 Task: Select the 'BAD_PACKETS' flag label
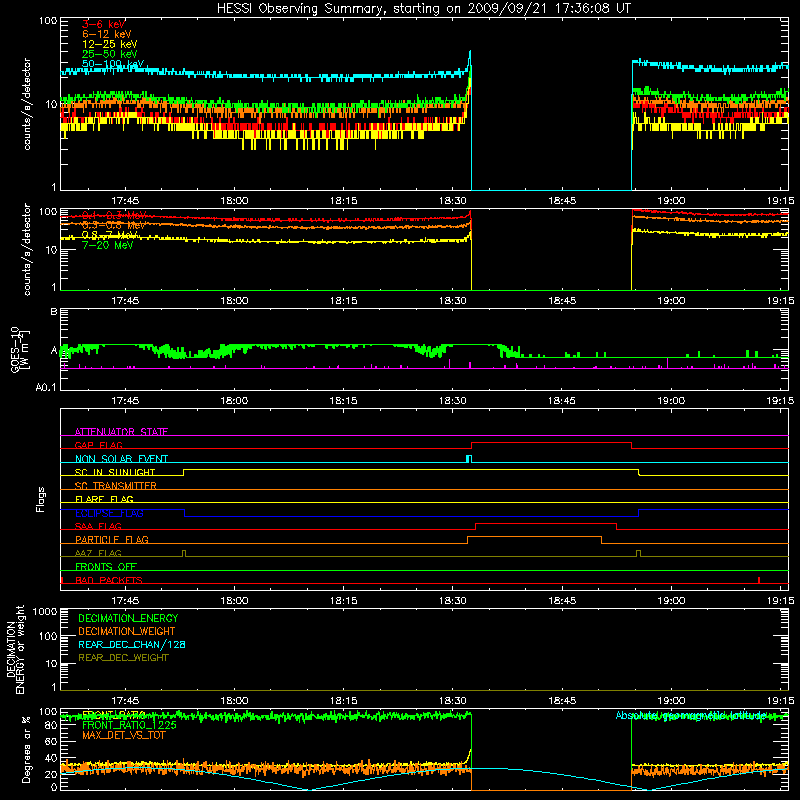pyautogui.click(x=109, y=580)
